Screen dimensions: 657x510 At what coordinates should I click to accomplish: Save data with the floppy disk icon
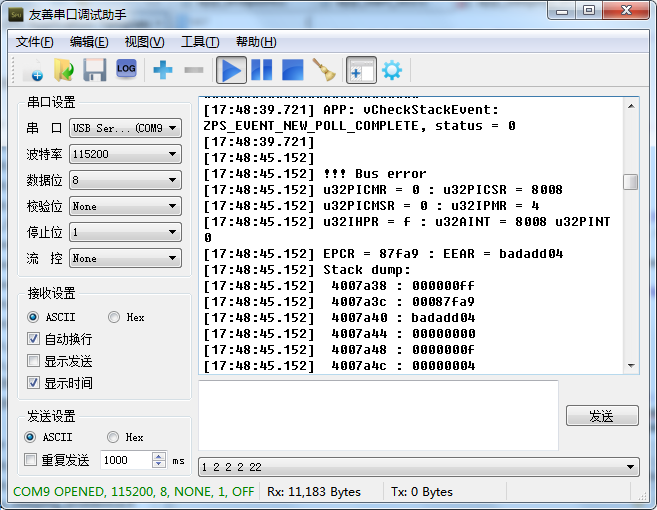(x=95, y=70)
